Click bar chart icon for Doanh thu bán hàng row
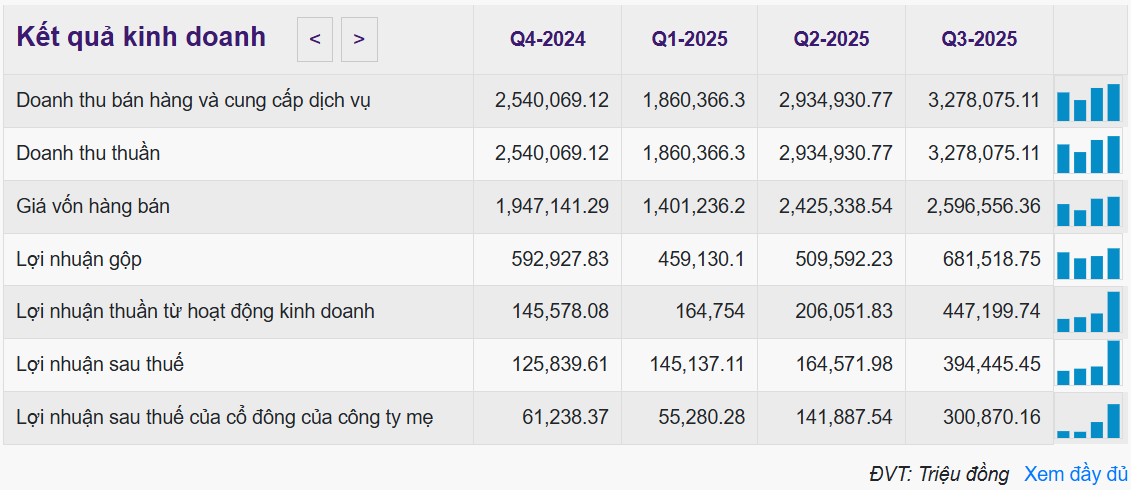 click(1089, 102)
